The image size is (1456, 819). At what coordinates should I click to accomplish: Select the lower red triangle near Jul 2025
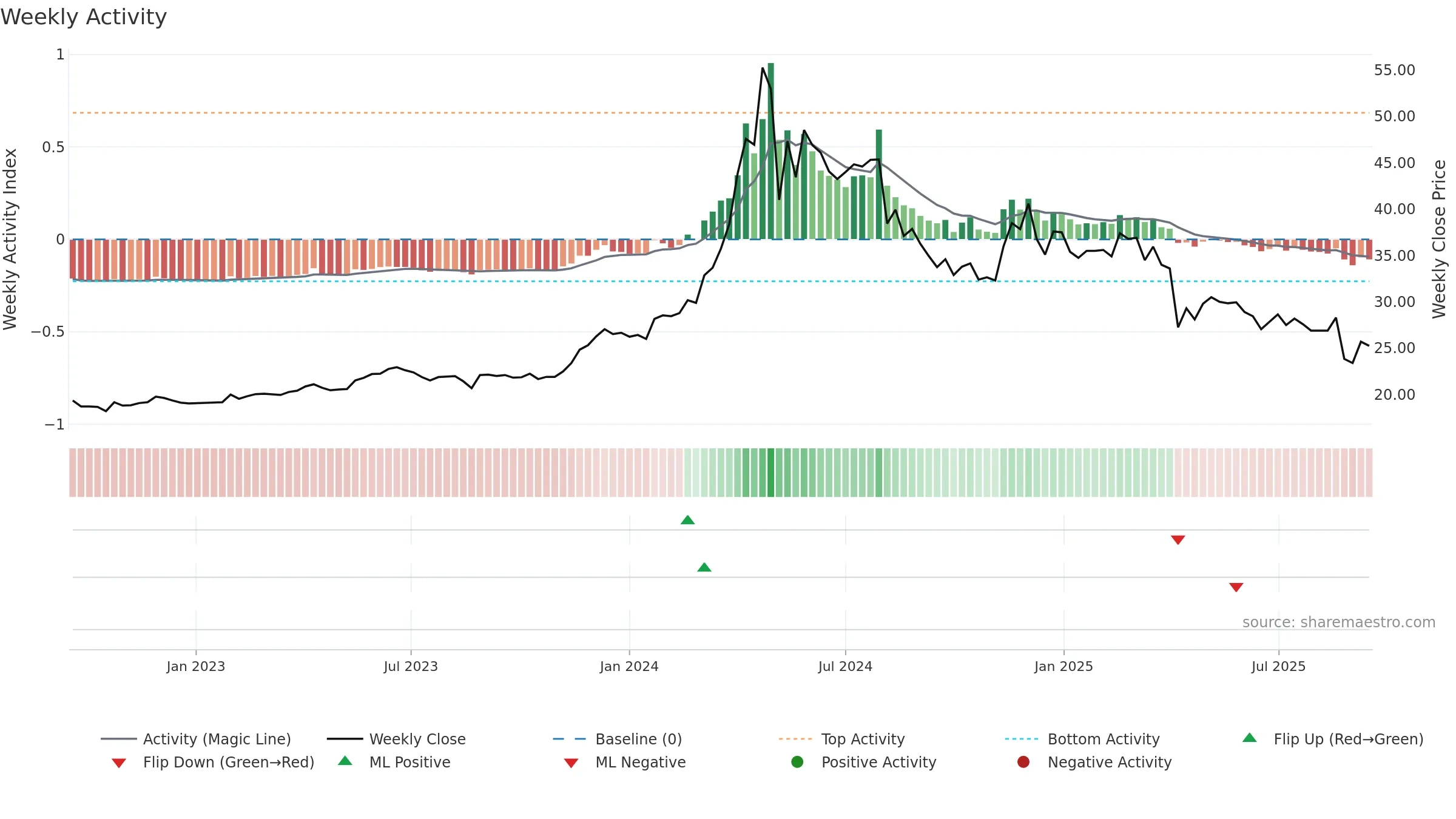[x=1236, y=587]
